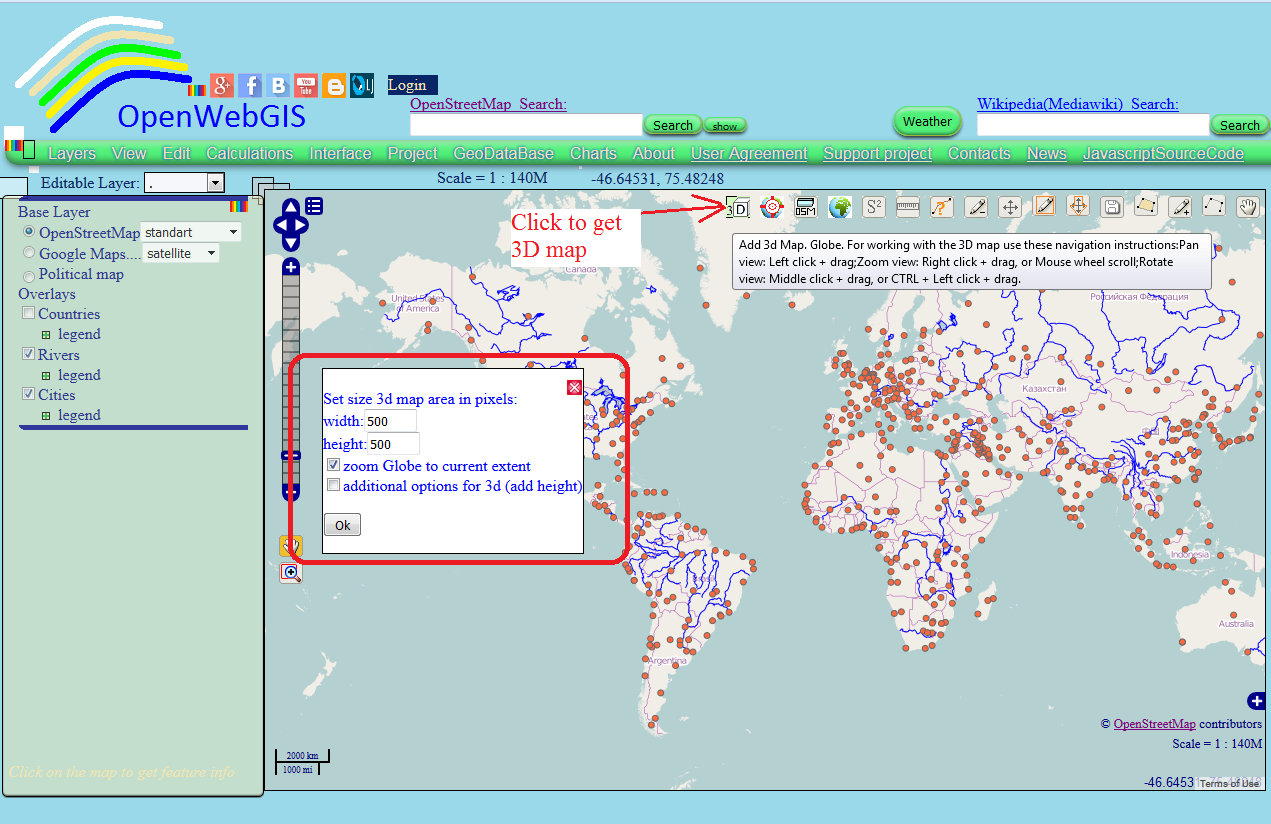Switch to the GeoDataBase menu
The image size is (1271, 824).
pos(504,153)
